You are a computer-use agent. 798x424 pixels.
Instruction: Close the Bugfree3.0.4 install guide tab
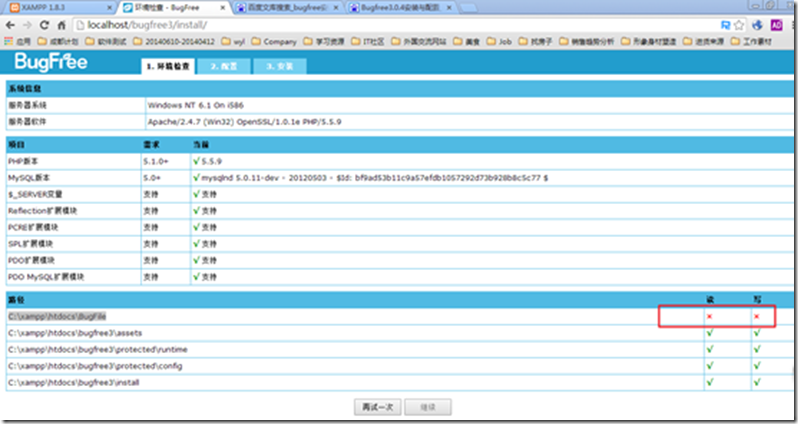[449, 8]
